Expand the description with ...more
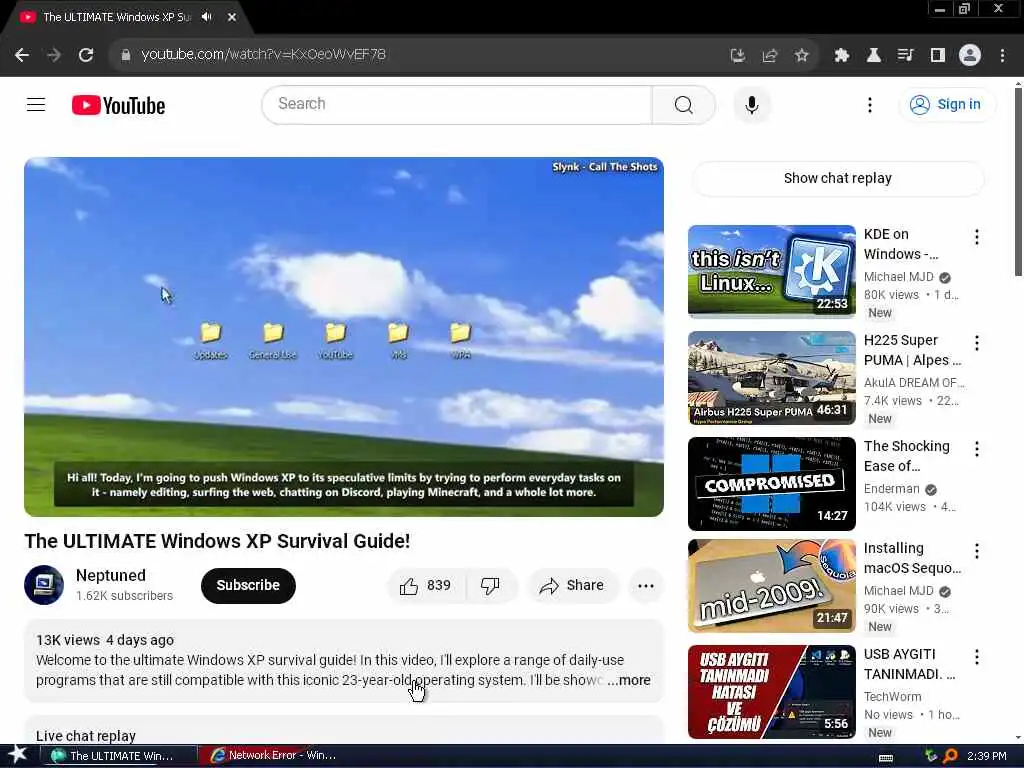 628,680
